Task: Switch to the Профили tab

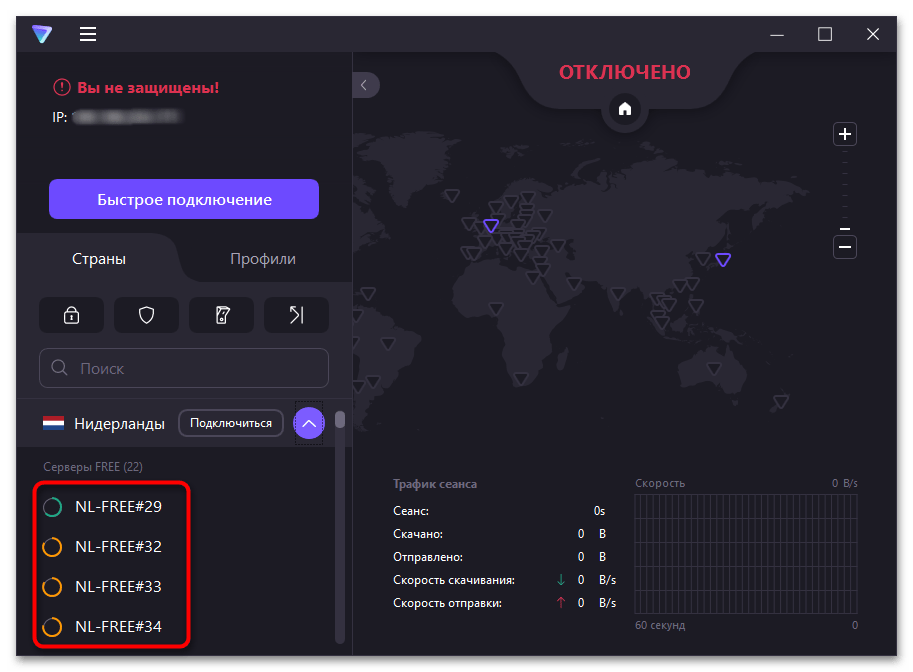Action: [x=263, y=259]
